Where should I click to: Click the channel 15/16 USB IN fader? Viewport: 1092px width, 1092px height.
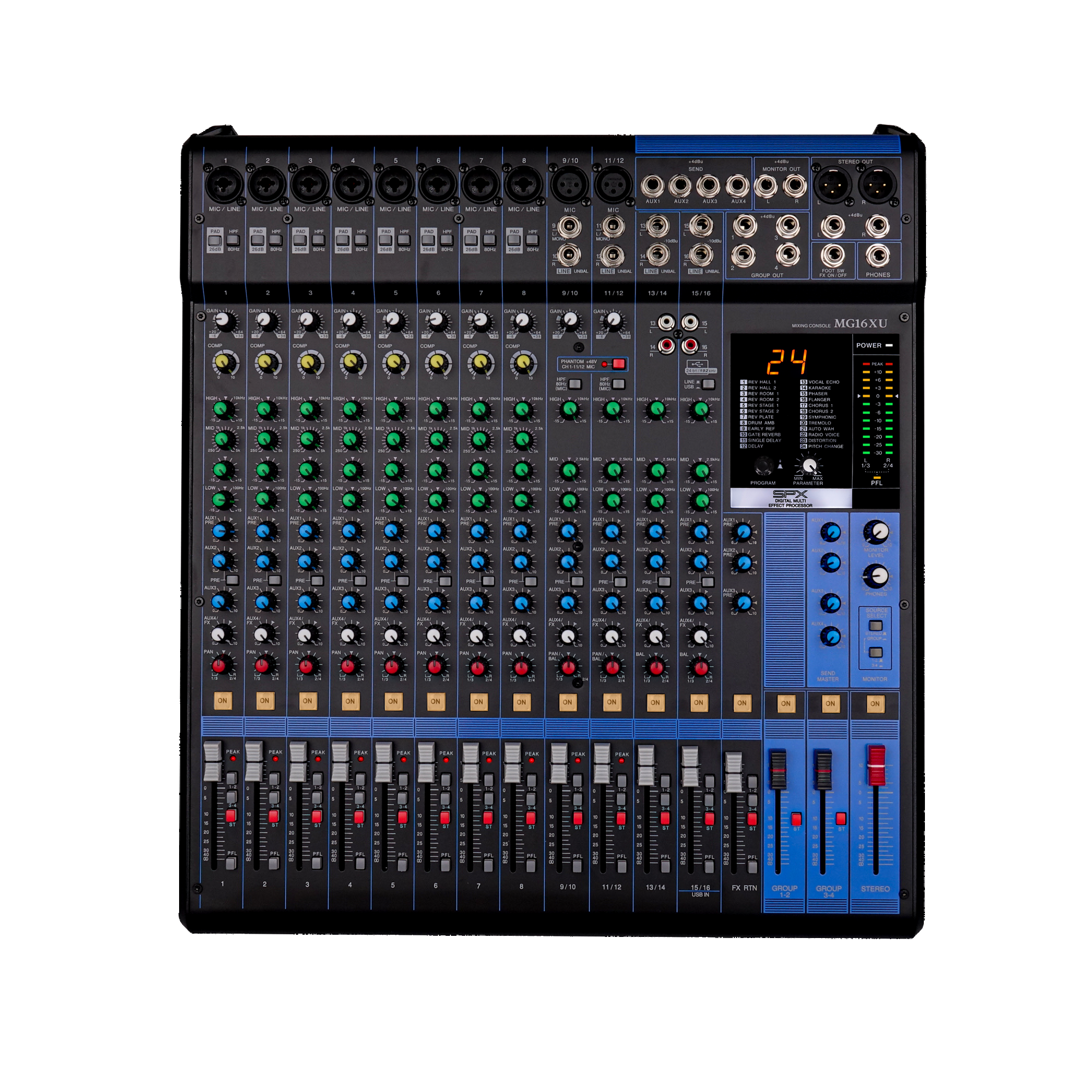(x=690, y=767)
